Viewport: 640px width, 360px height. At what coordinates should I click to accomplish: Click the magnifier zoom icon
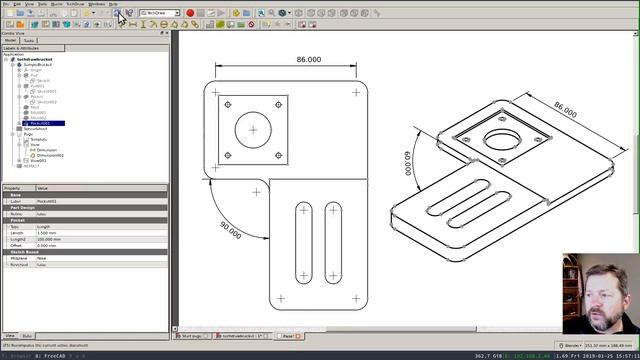pyautogui.click(x=271, y=13)
